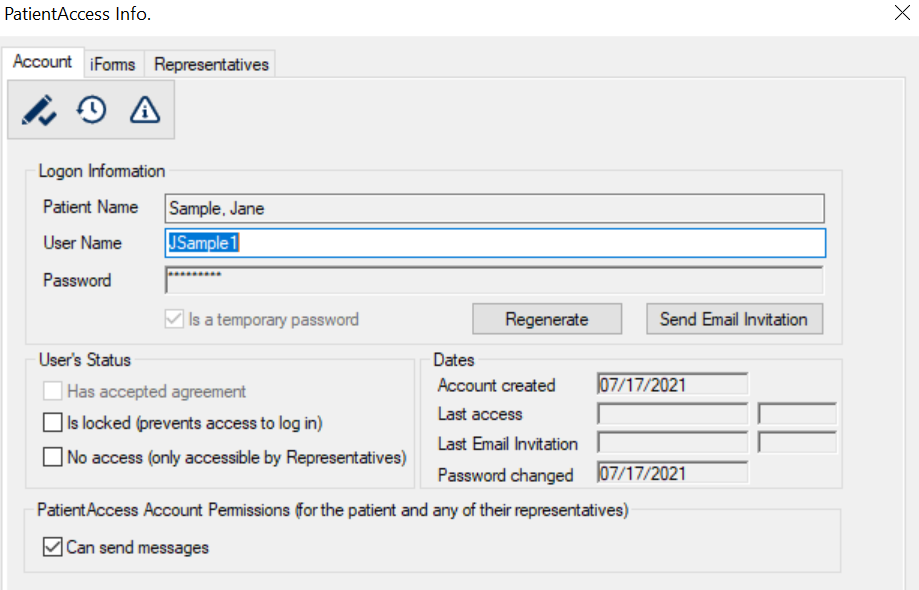Image resolution: width=919 pixels, height=590 pixels.
Task: Select the Account tab
Action: pos(42,62)
